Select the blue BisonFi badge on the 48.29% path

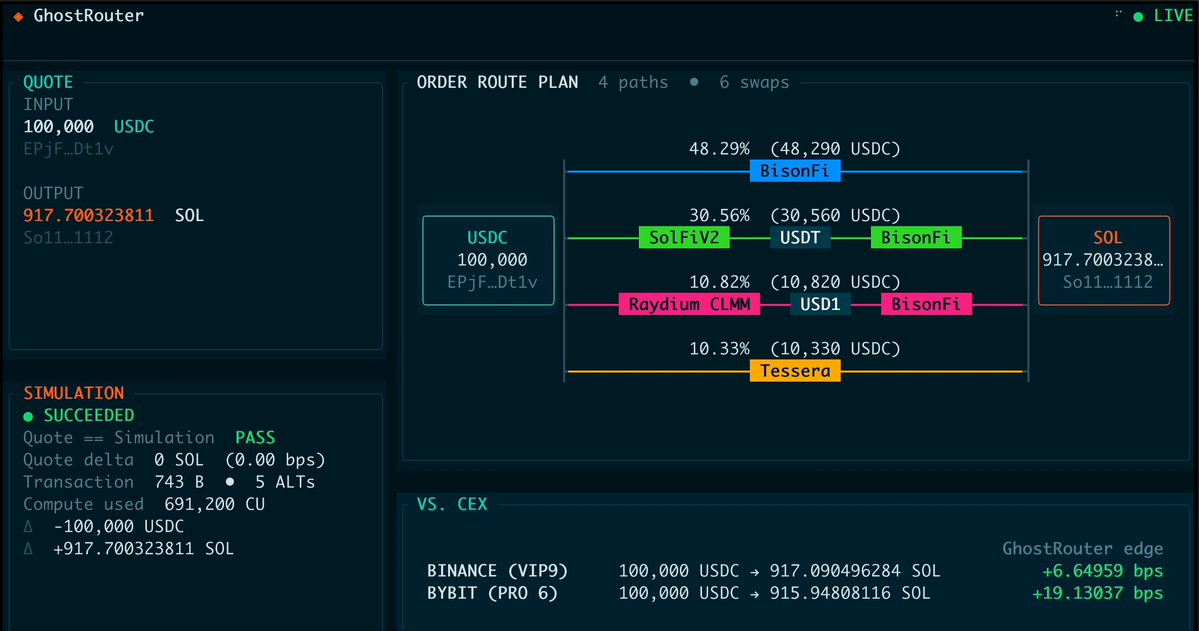tap(795, 171)
